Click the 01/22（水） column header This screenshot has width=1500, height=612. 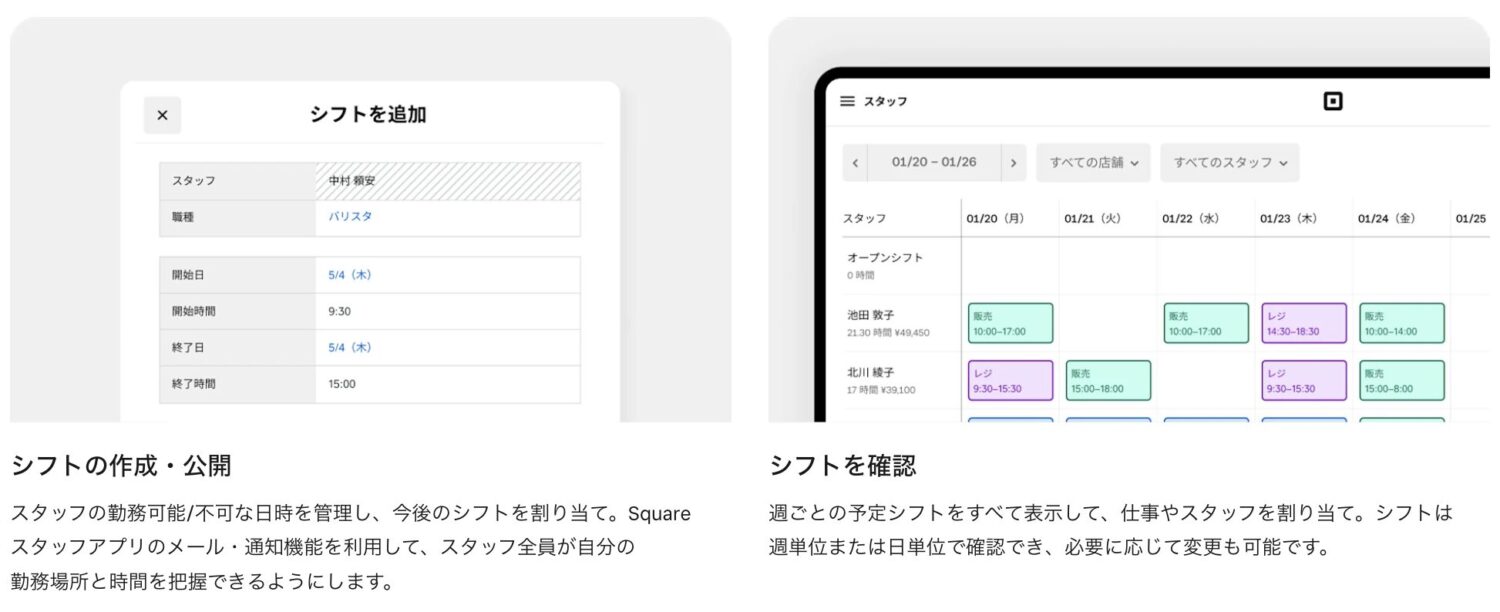coord(1191,218)
